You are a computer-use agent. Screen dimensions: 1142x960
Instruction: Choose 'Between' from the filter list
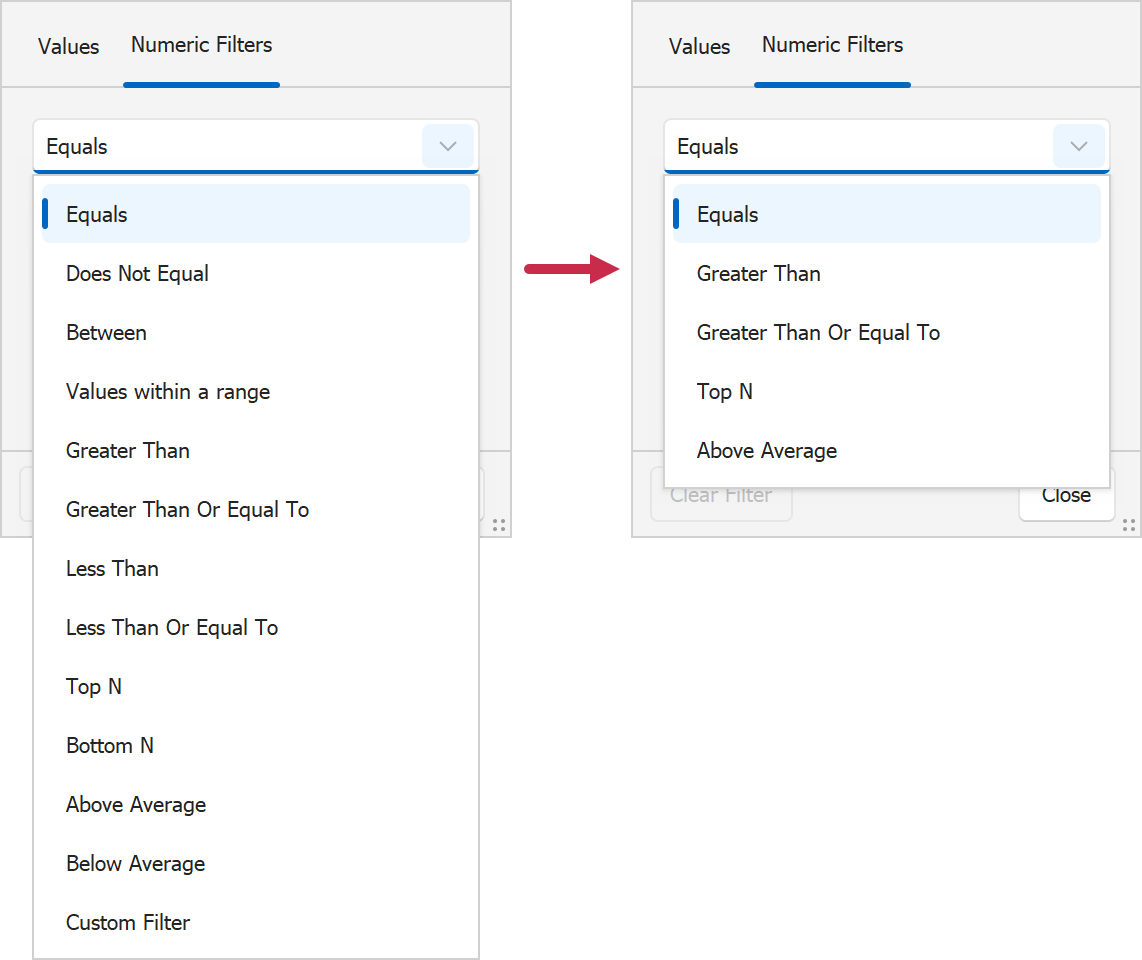click(106, 333)
